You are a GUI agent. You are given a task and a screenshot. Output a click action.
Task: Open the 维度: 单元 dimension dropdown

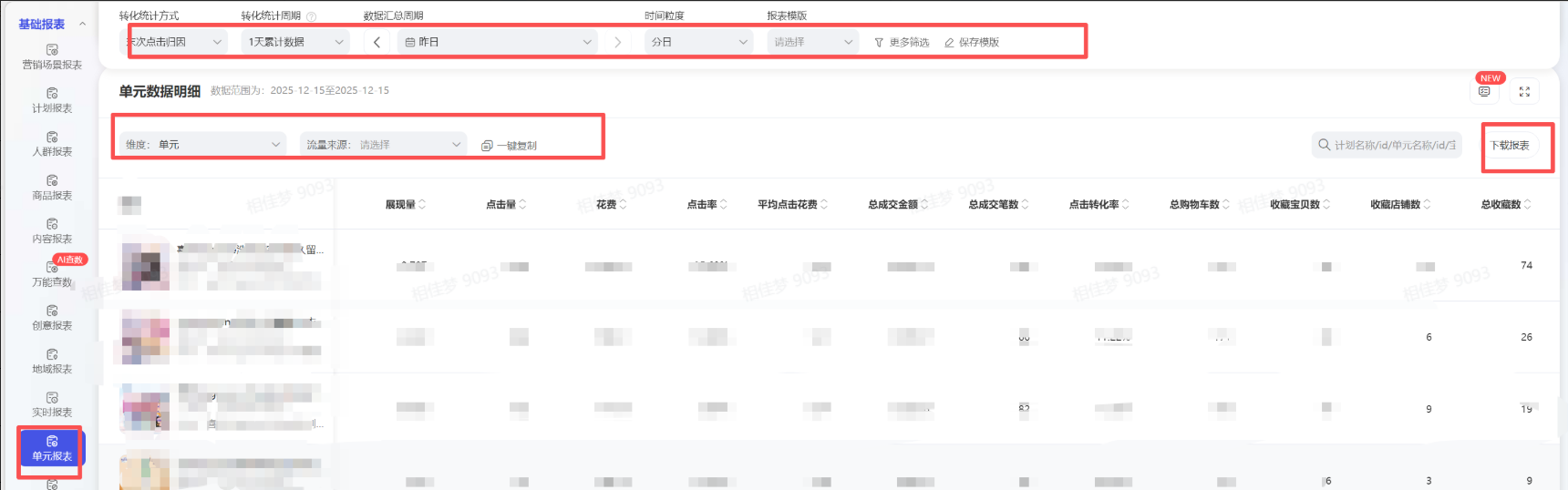point(202,145)
